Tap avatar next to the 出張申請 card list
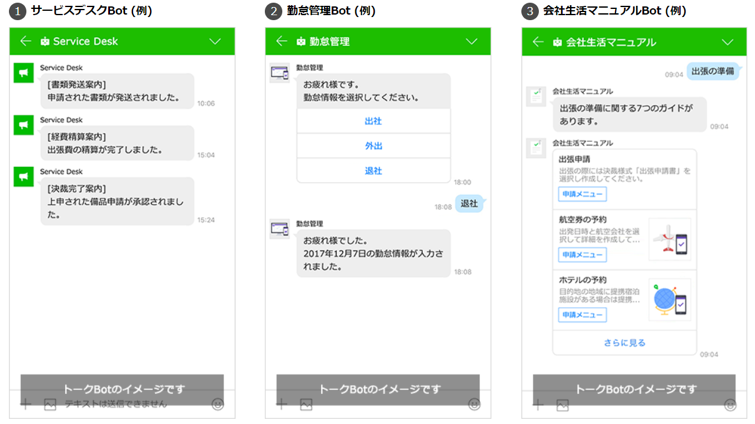 coord(536,148)
